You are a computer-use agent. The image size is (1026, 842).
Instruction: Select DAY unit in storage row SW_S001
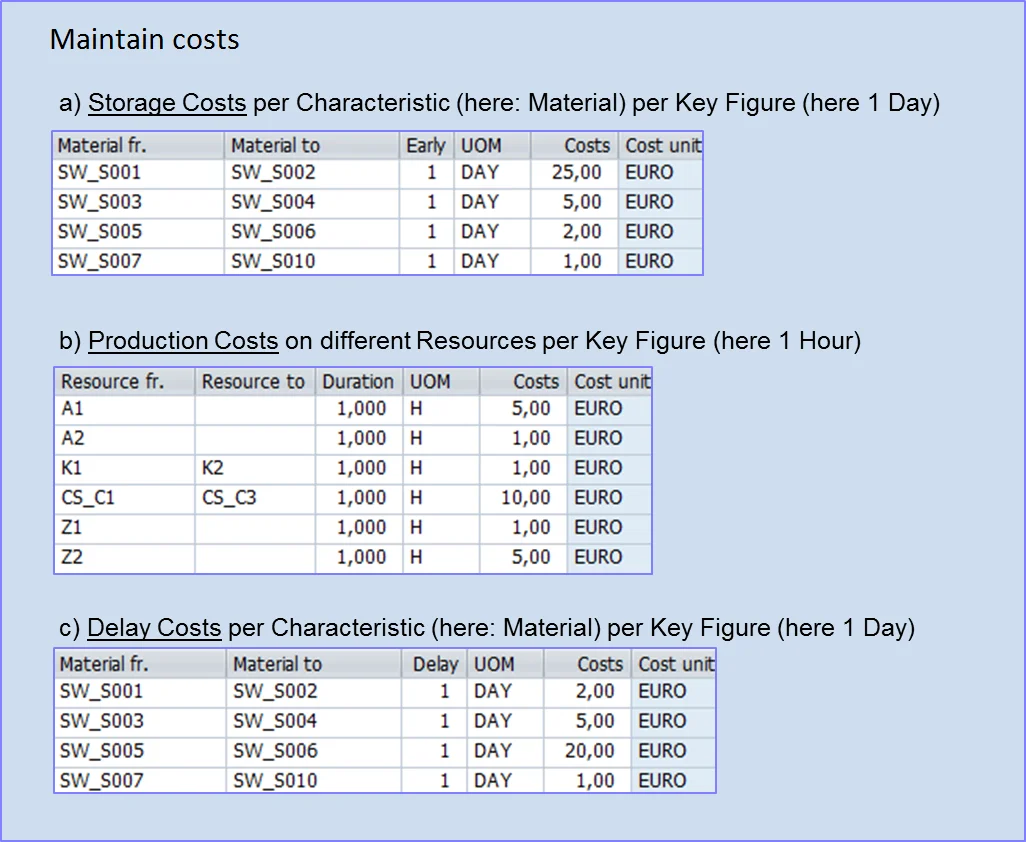click(493, 173)
